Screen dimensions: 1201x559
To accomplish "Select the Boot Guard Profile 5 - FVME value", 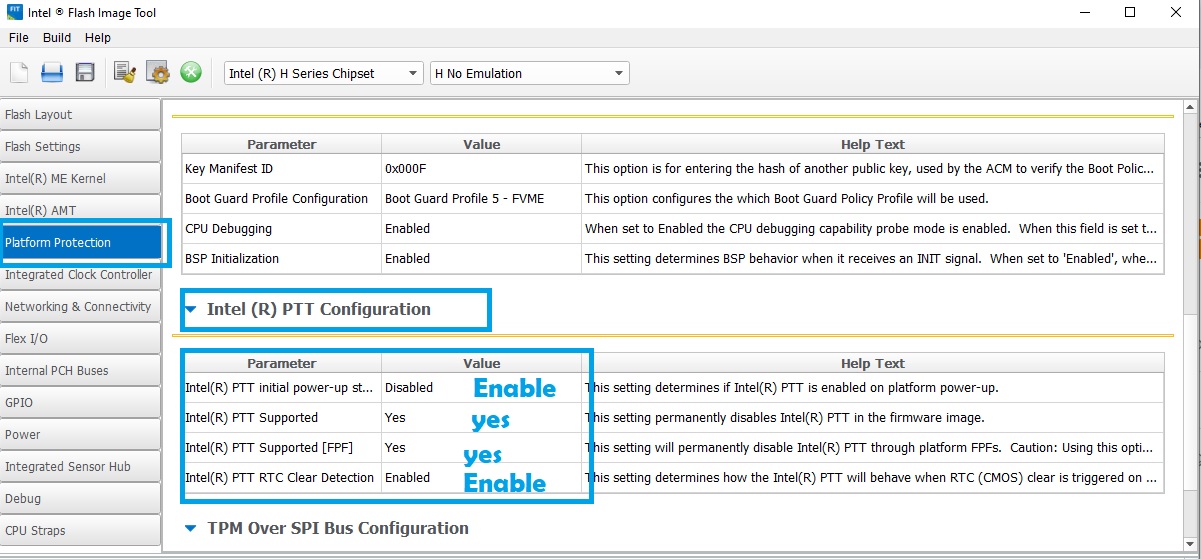I will click(481, 198).
